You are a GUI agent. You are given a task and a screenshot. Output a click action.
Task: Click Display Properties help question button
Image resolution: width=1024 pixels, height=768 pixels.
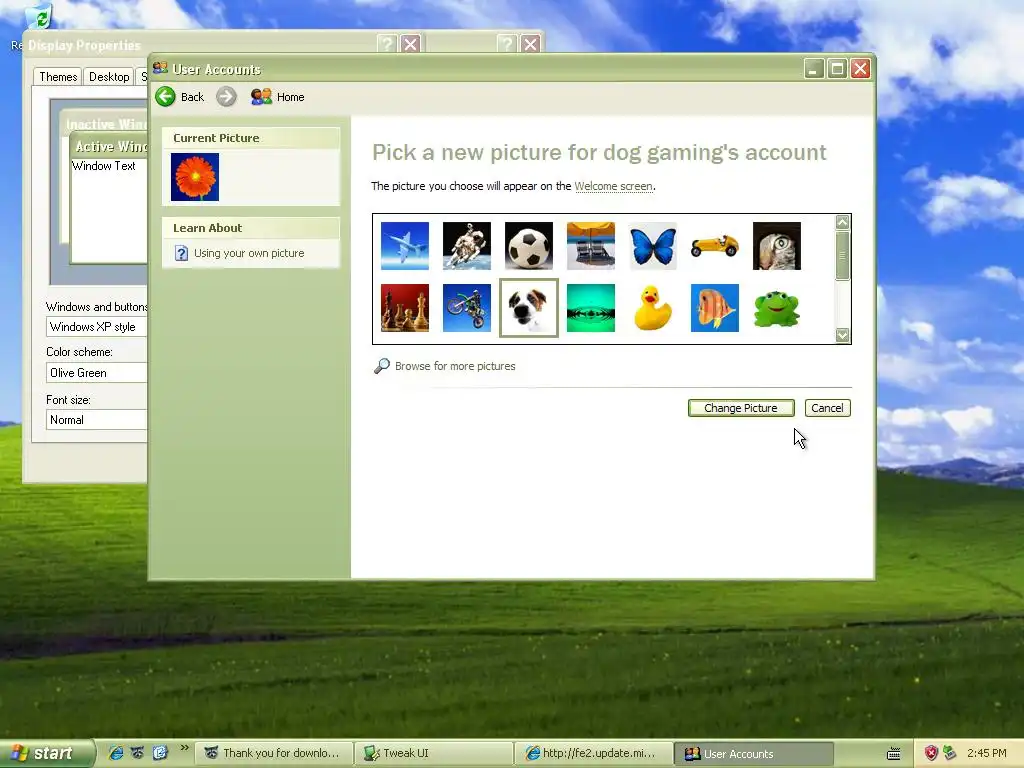(387, 44)
